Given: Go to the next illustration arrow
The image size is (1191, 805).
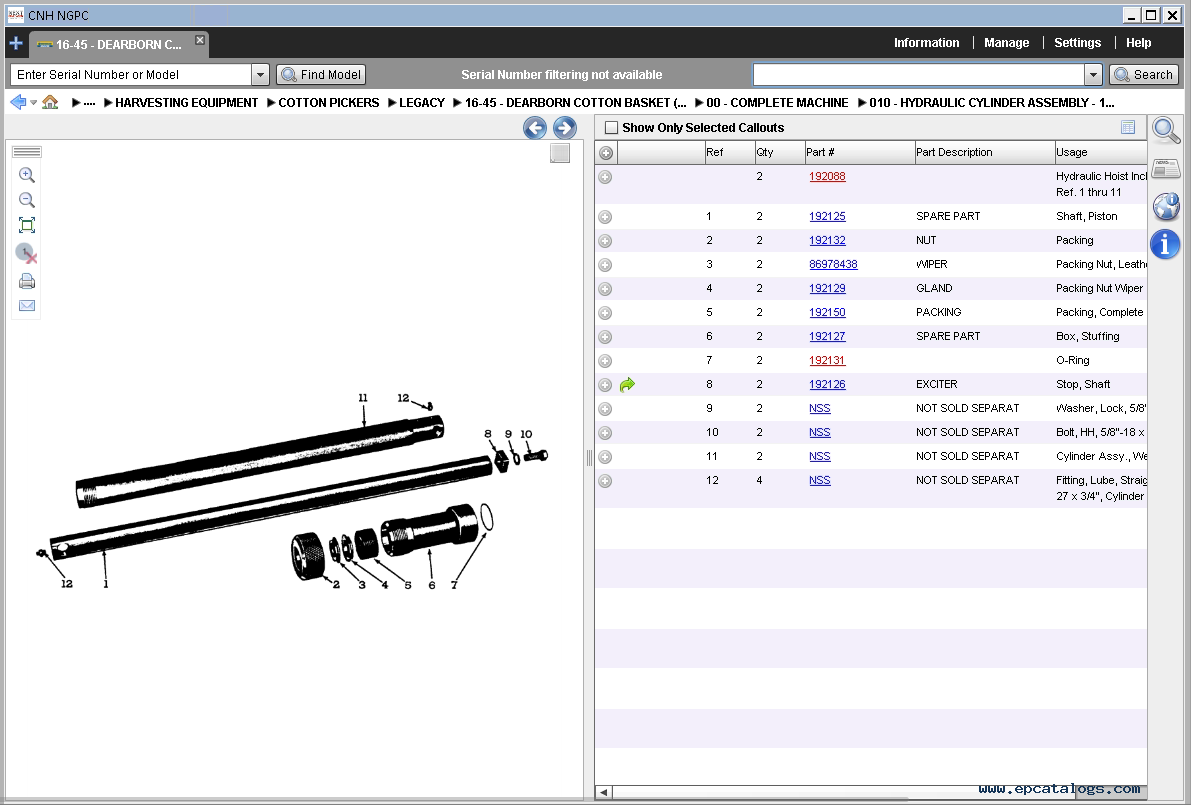Looking at the screenshot, I should (565, 128).
